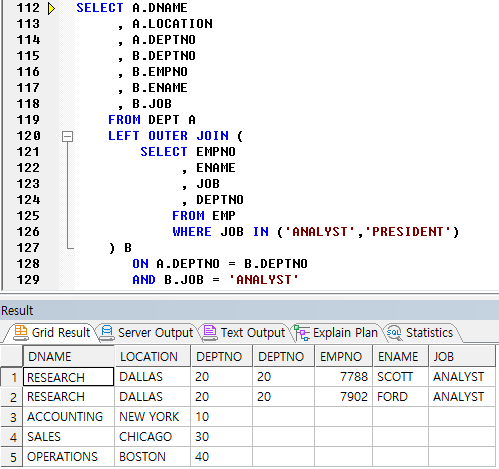Click the OPERATIONS cell
The width and height of the screenshot is (499, 469).
click(69, 457)
